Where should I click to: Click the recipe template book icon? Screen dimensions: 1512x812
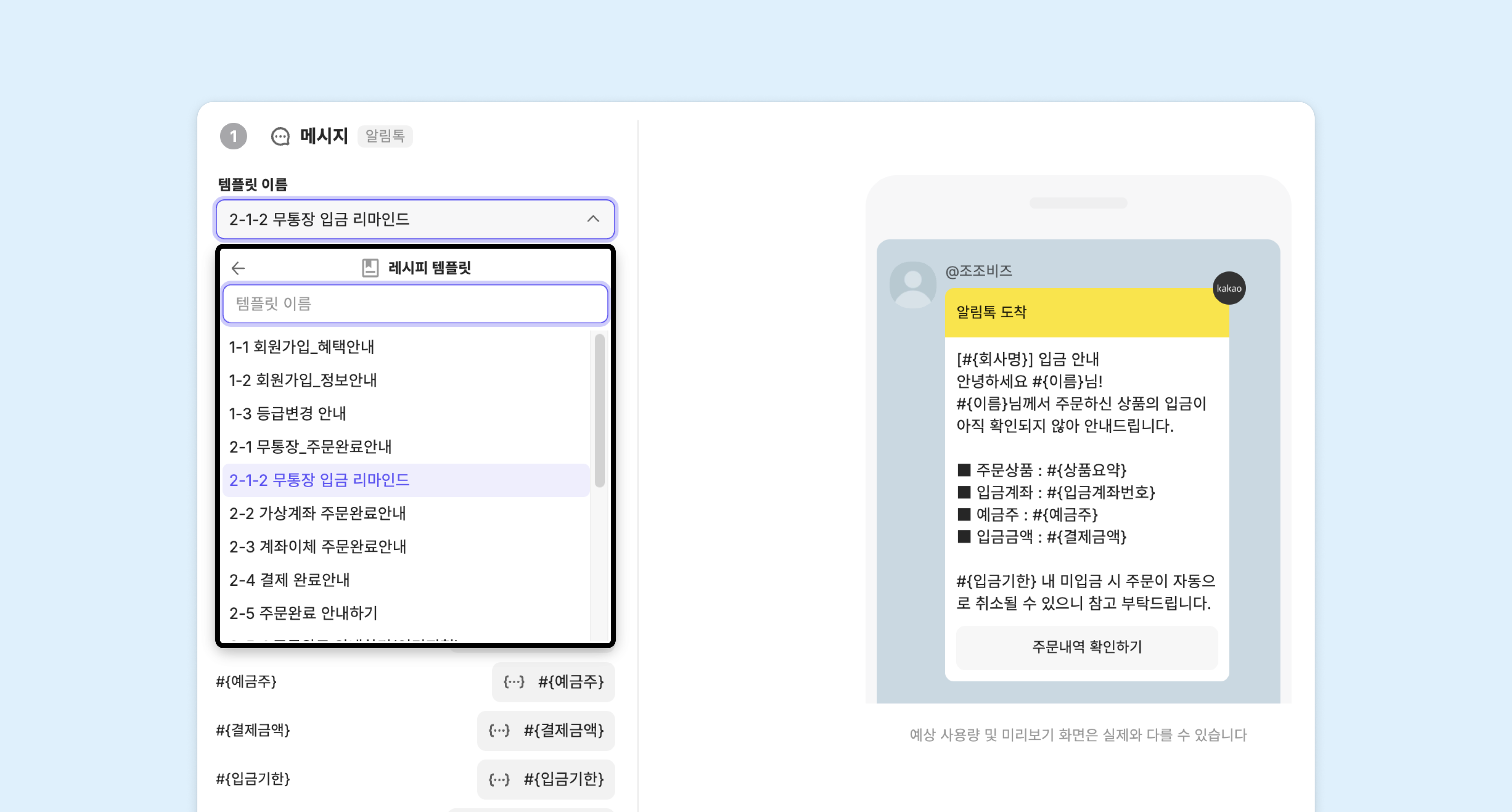[370, 268]
